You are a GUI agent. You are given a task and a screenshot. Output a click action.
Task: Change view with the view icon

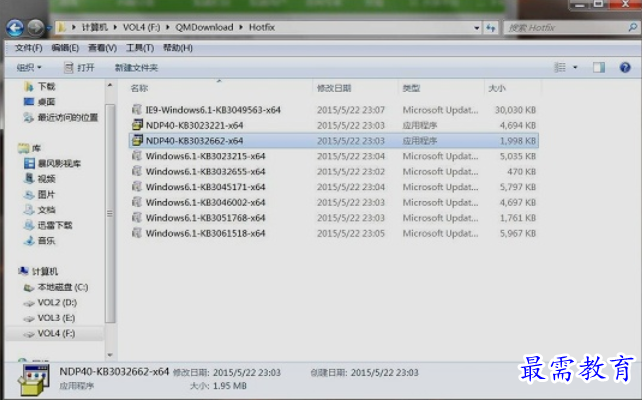click(x=560, y=67)
